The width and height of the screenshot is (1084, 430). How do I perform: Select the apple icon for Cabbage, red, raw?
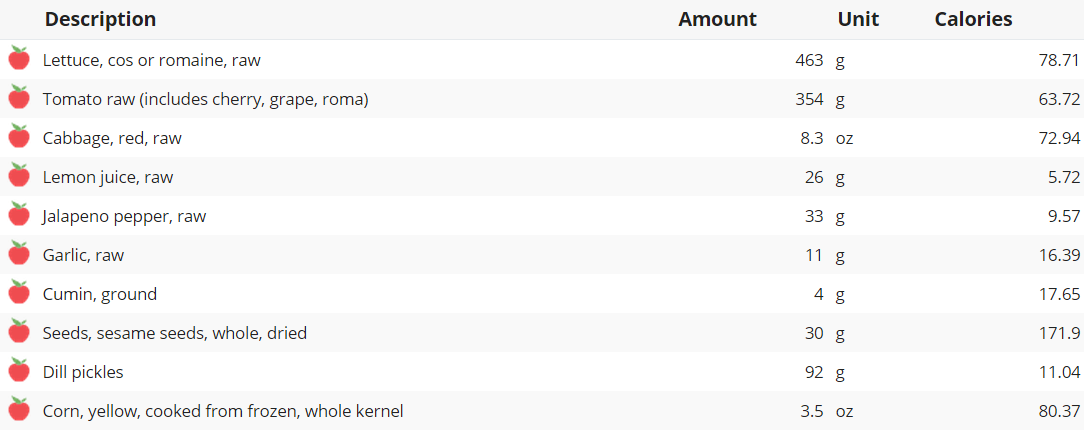(19, 137)
